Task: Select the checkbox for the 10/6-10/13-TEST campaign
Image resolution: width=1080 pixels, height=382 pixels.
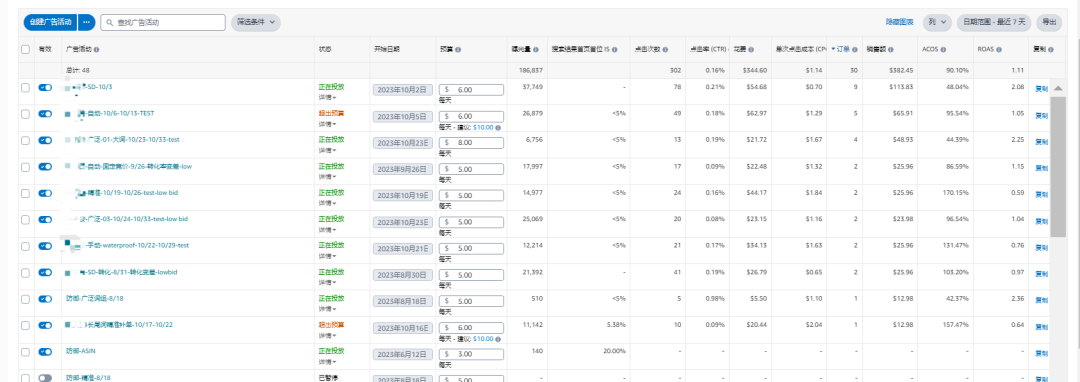Action: pyautogui.click(x=25, y=114)
